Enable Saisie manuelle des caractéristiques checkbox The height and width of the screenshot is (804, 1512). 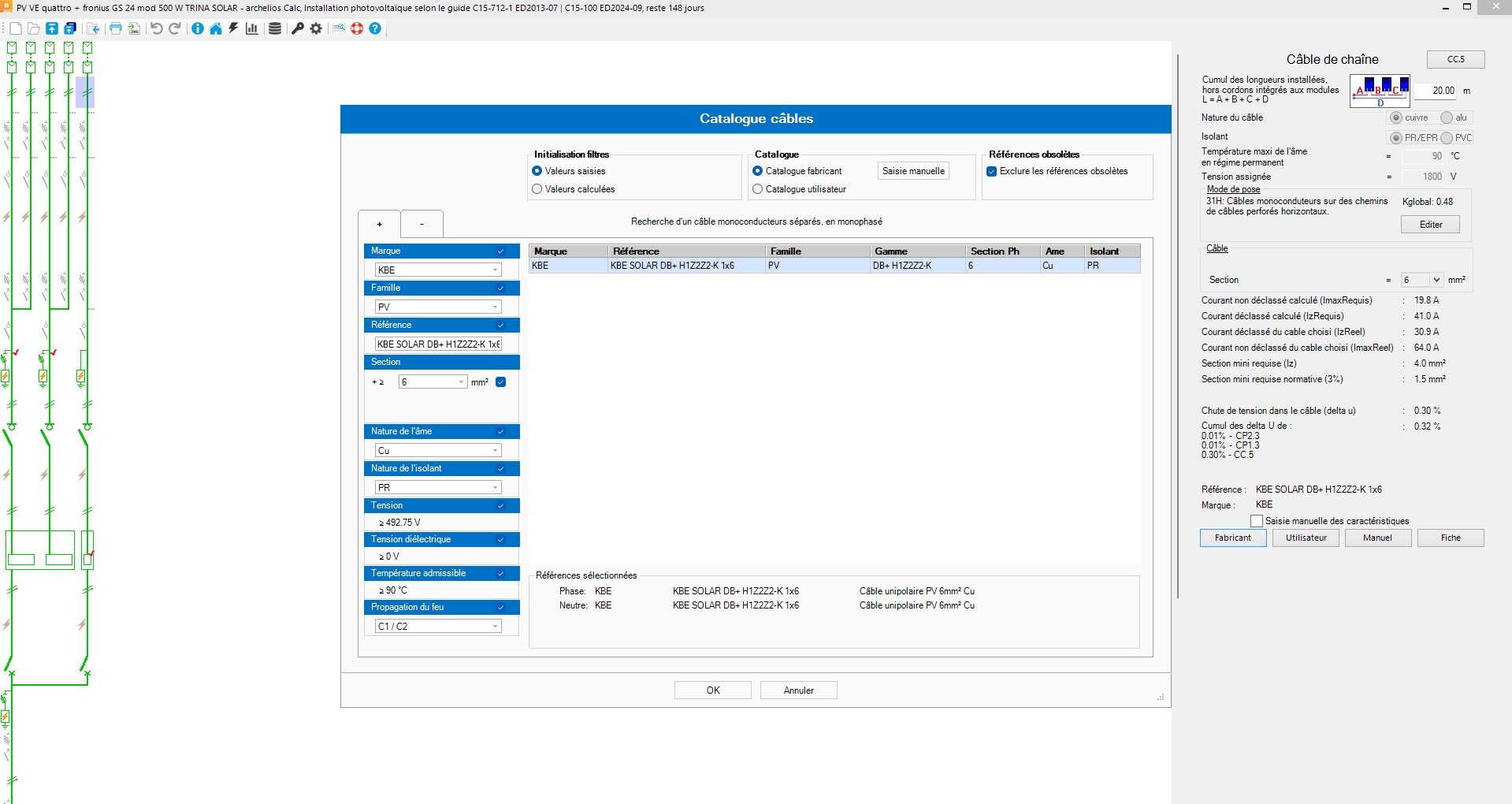1257,521
